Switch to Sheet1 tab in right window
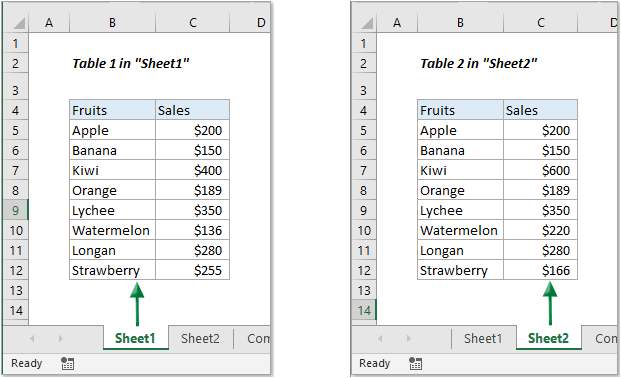Viewport: 621px width, 378px height. point(483,338)
